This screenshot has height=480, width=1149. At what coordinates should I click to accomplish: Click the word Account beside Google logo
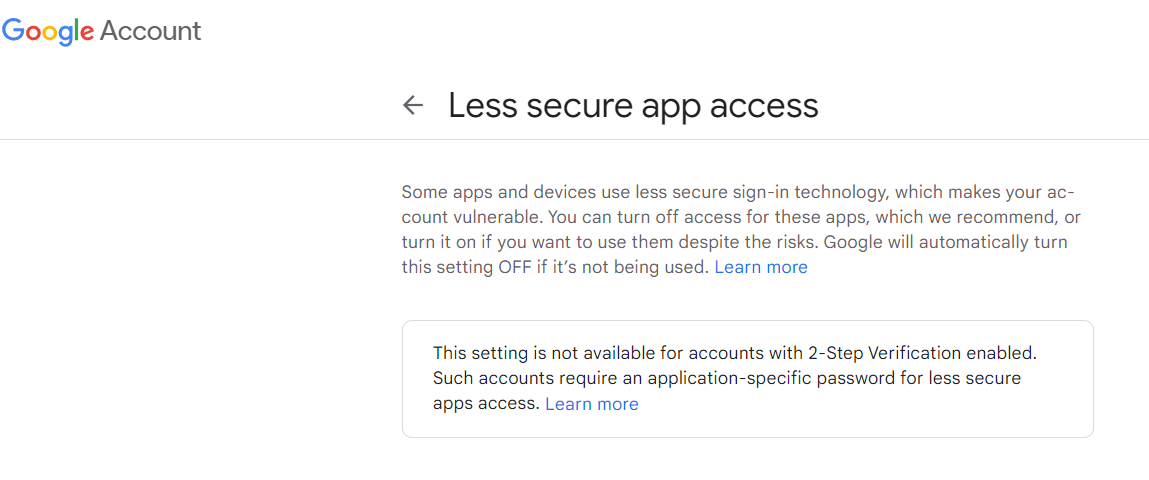click(151, 31)
